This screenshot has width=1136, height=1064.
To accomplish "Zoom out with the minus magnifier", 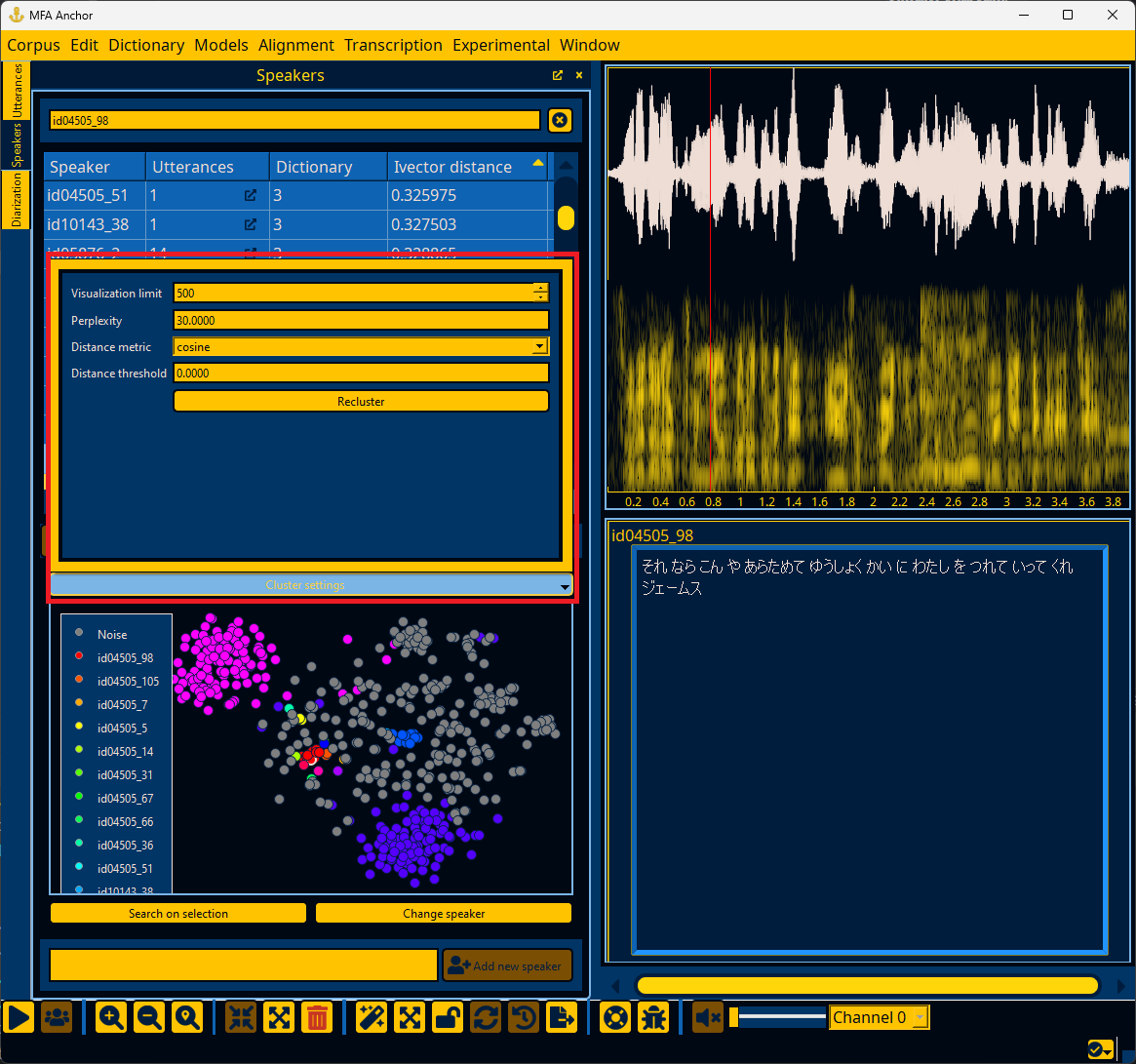I will (x=149, y=1018).
